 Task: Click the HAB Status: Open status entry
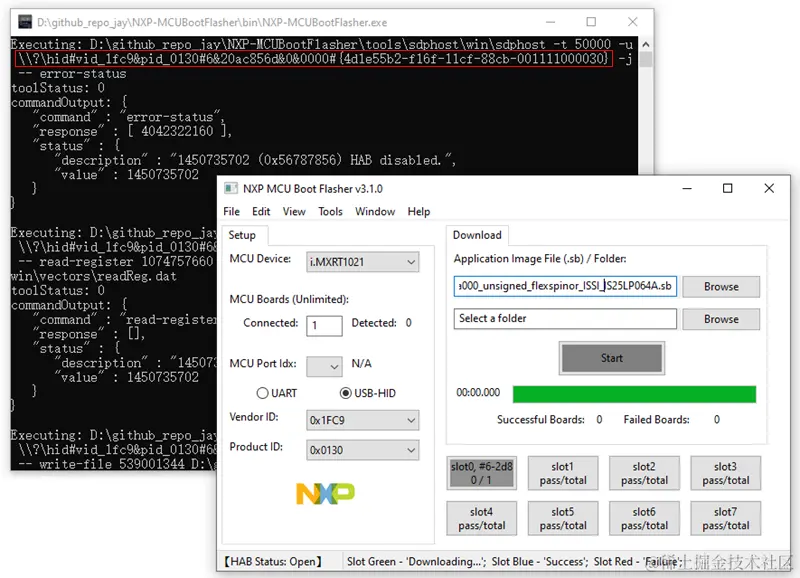point(273,562)
